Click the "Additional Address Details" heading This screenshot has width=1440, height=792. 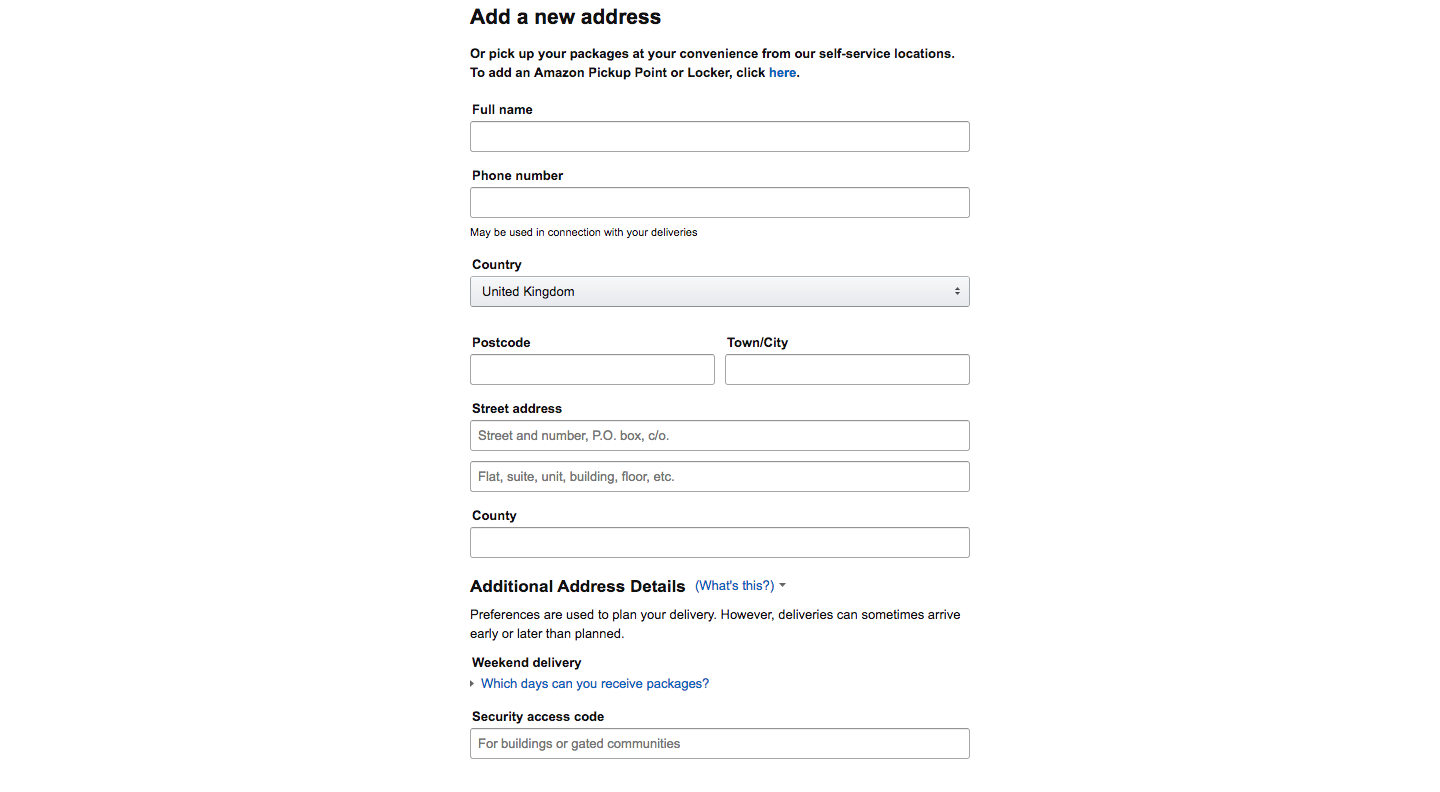(577, 587)
